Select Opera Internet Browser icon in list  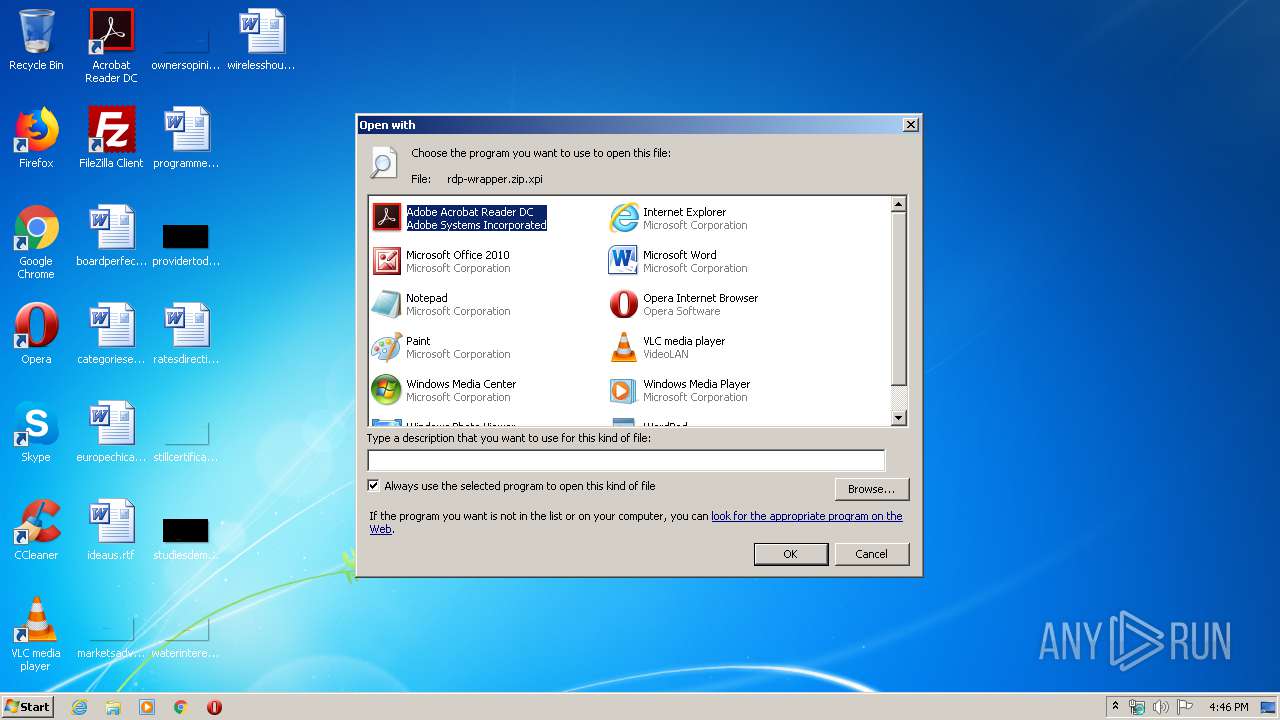point(624,303)
